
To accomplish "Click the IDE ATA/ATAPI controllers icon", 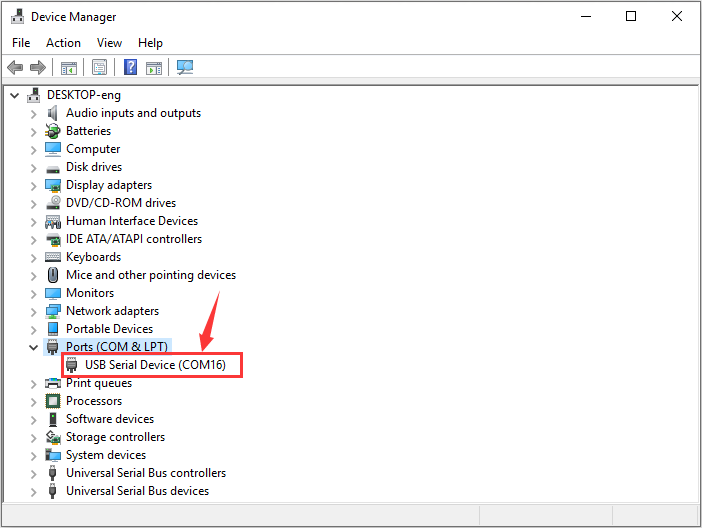I will tap(53, 239).
